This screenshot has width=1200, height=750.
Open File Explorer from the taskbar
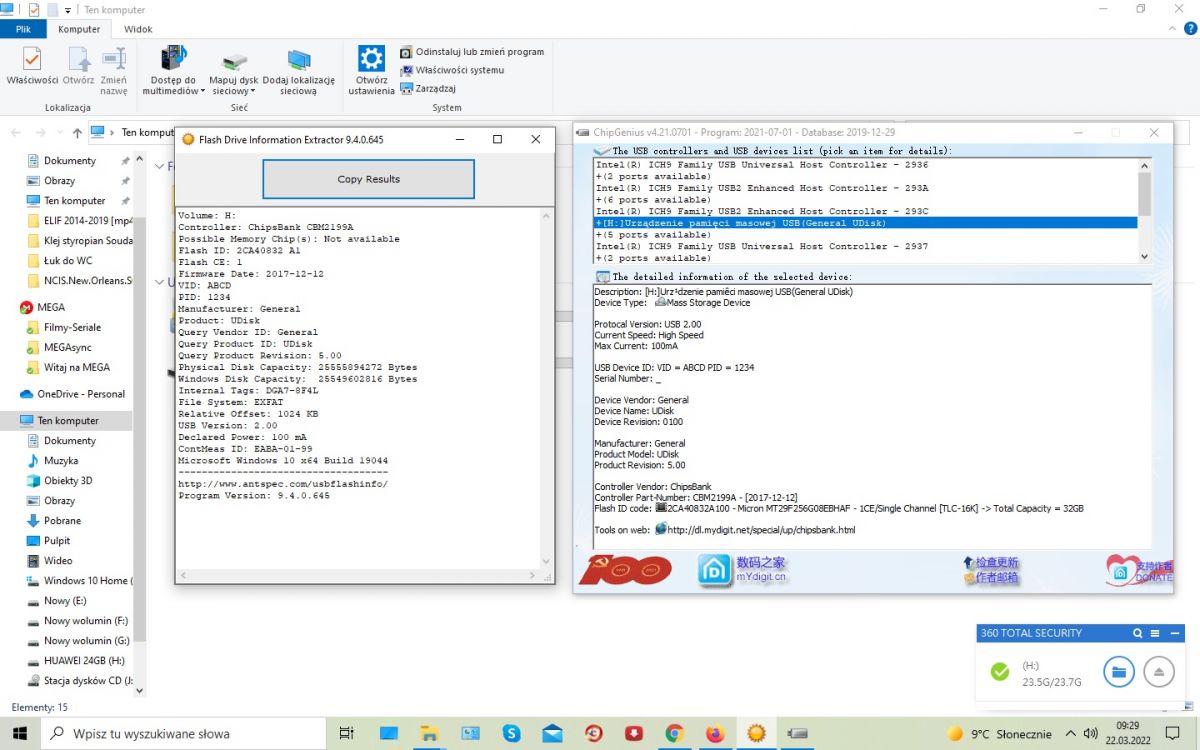point(429,734)
